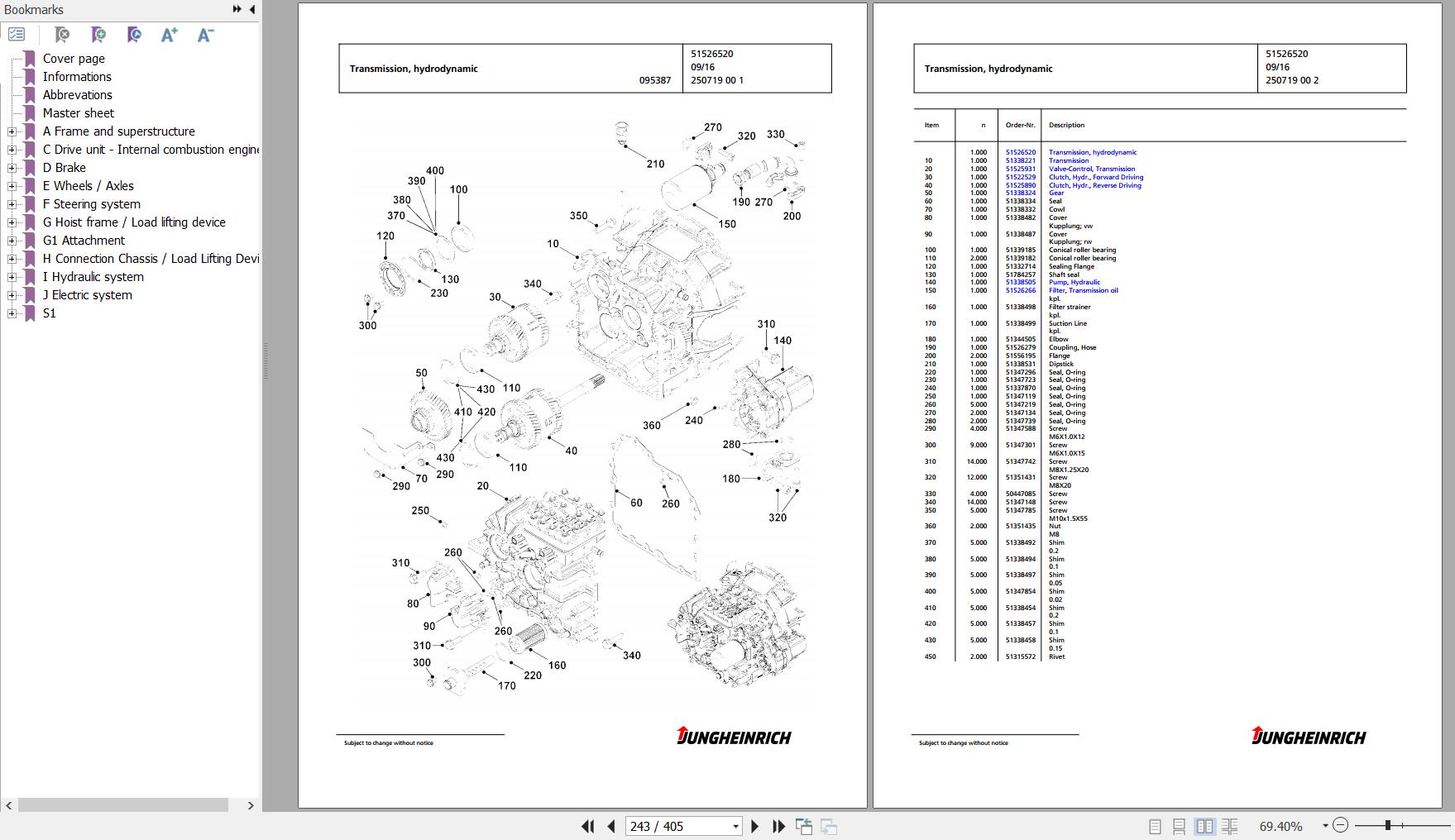Screen dimensions: 1455x840
Task: Expand the 'I Hydraulic system' bookmark node
Action: pyautogui.click(x=12, y=277)
